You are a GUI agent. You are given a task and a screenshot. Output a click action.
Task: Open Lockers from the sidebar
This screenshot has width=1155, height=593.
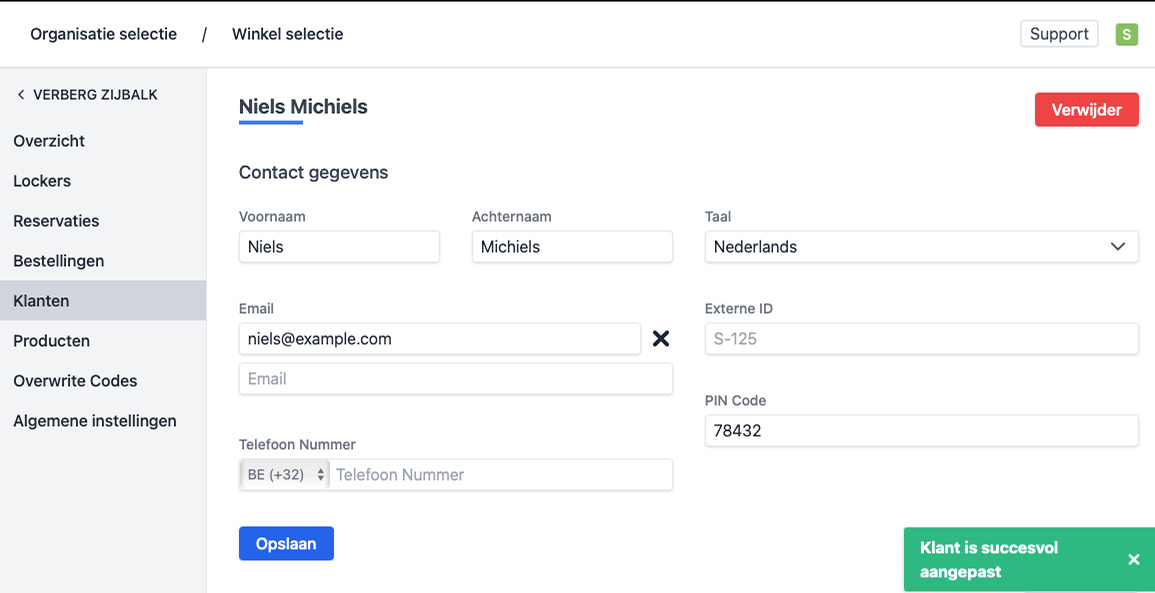click(42, 181)
